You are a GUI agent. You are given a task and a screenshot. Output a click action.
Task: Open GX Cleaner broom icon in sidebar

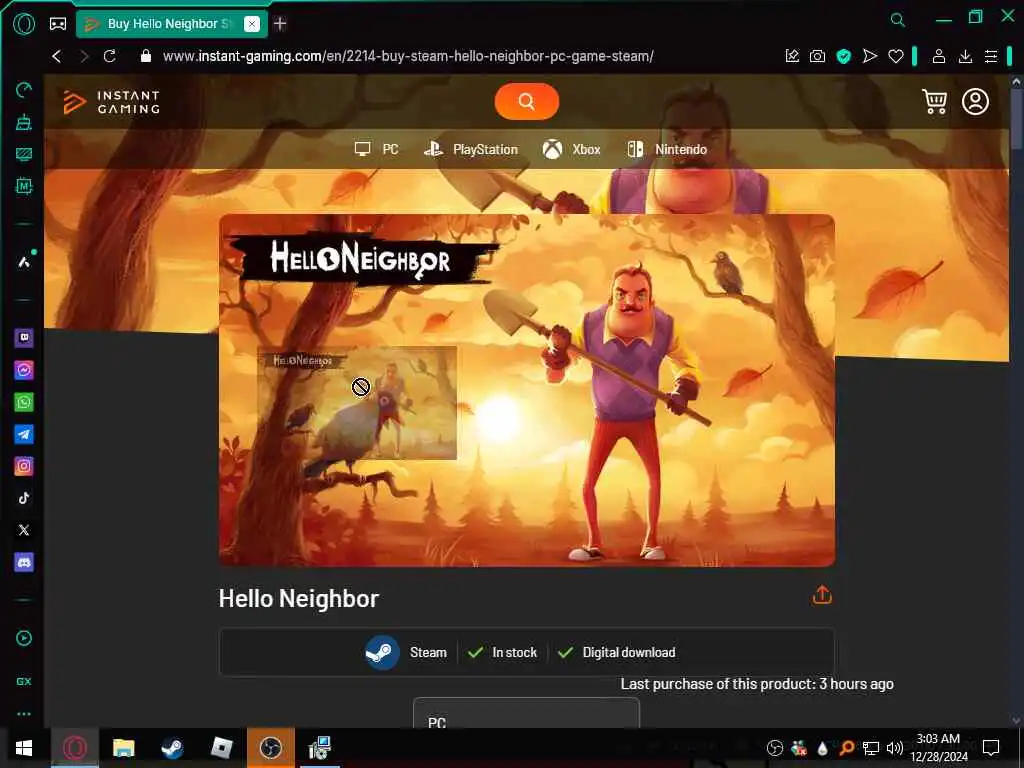(x=24, y=121)
